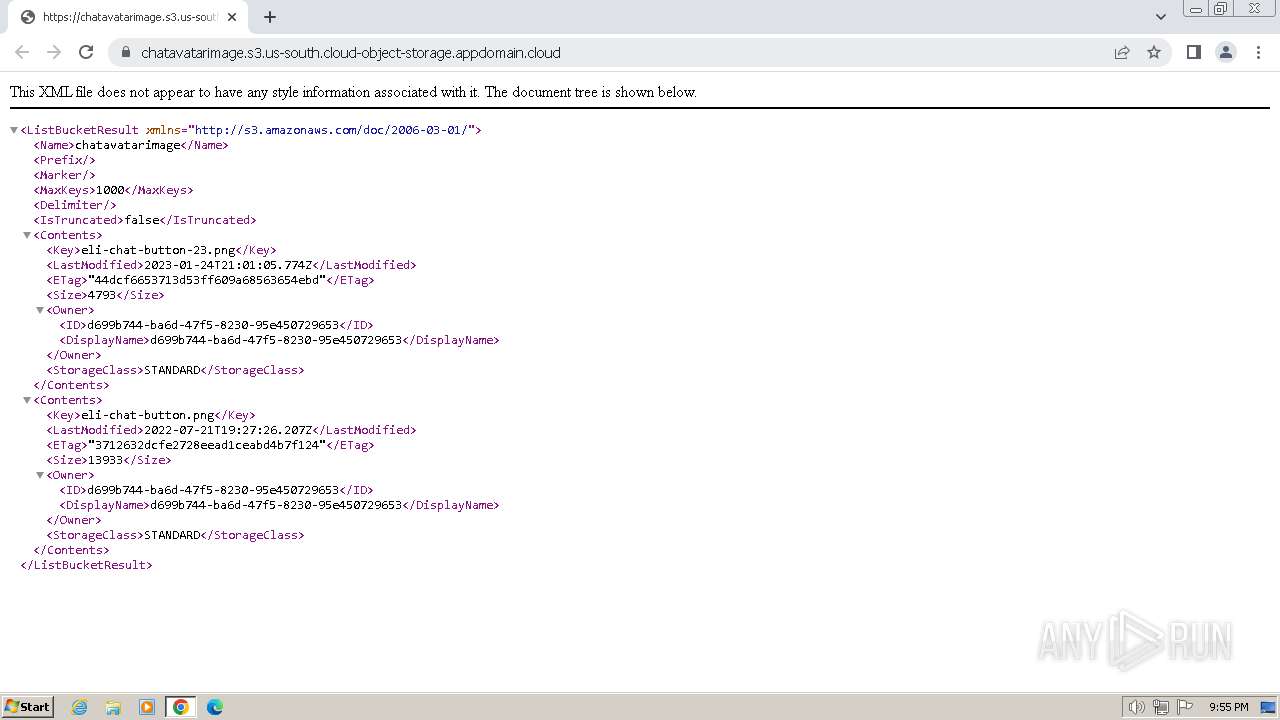Select the closing ListBucketResult tag
The height and width of the screenshot is (720, 1280).
coord(87,565)
